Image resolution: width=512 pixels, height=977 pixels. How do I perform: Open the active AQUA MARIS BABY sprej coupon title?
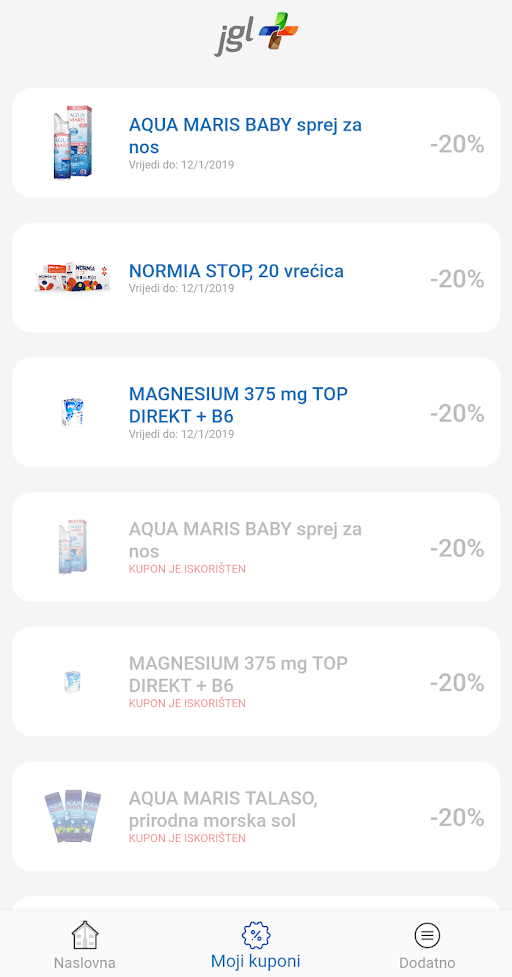(245, 136)
